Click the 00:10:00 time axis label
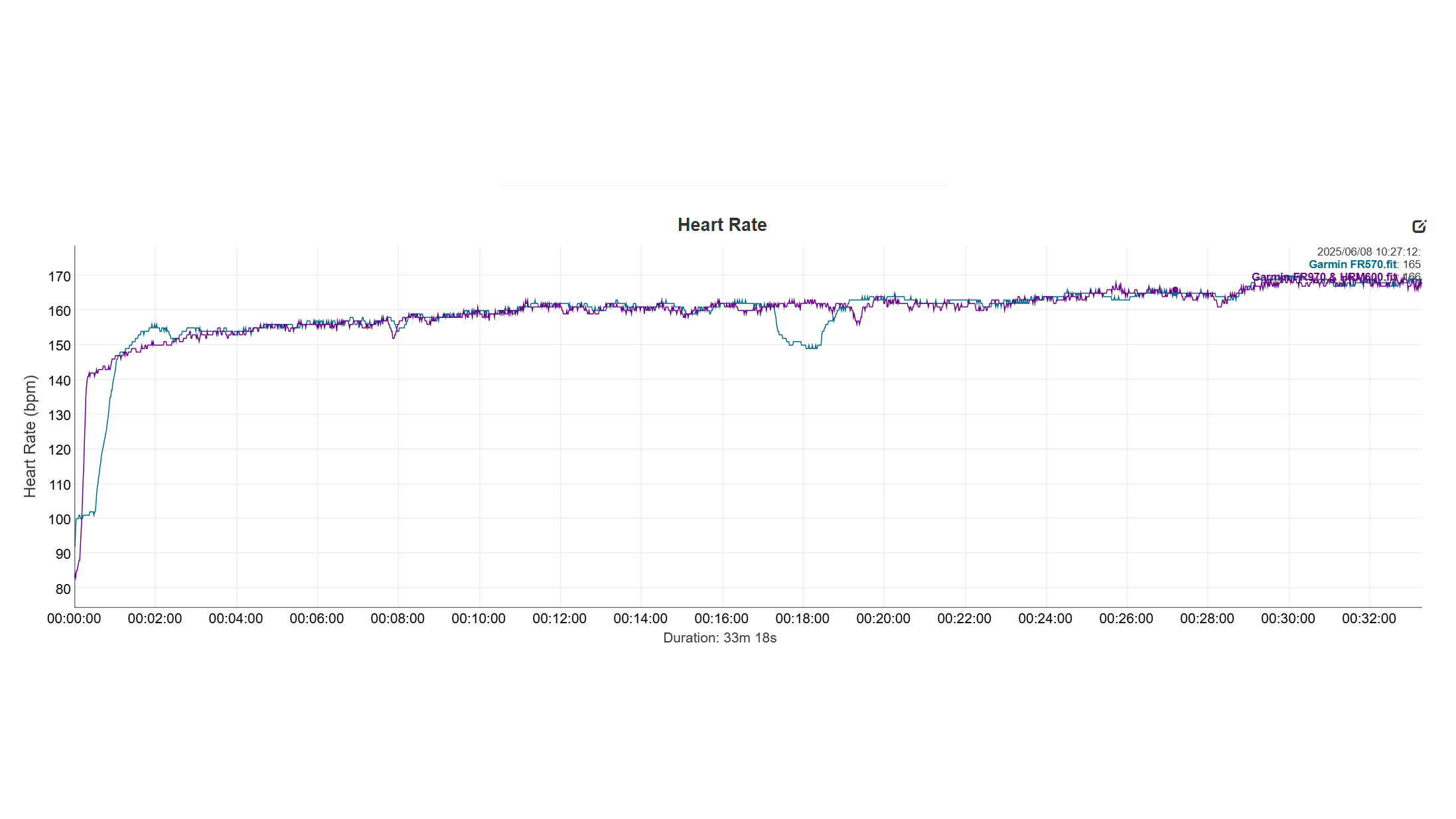 tap(478, 619)
